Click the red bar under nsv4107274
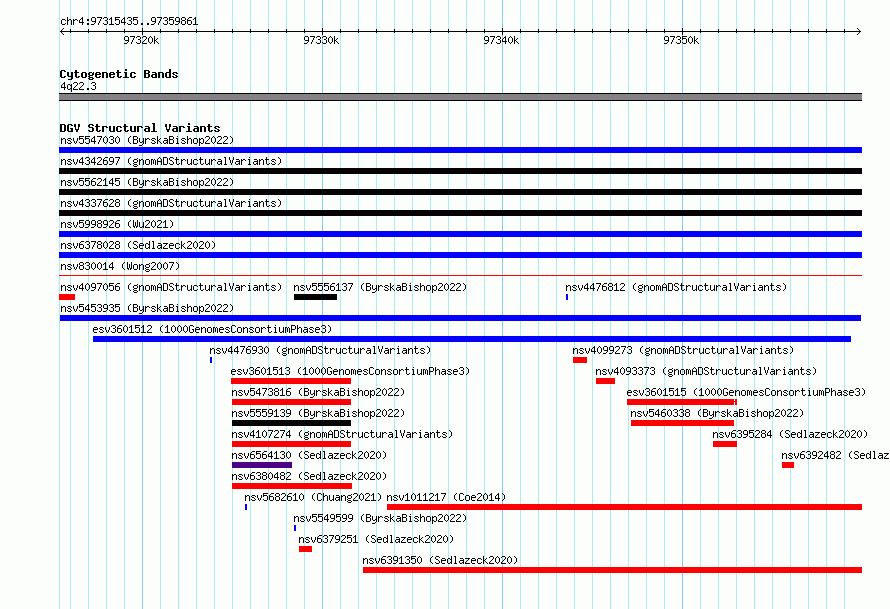The image size is (890, 609). coord(291,444)
